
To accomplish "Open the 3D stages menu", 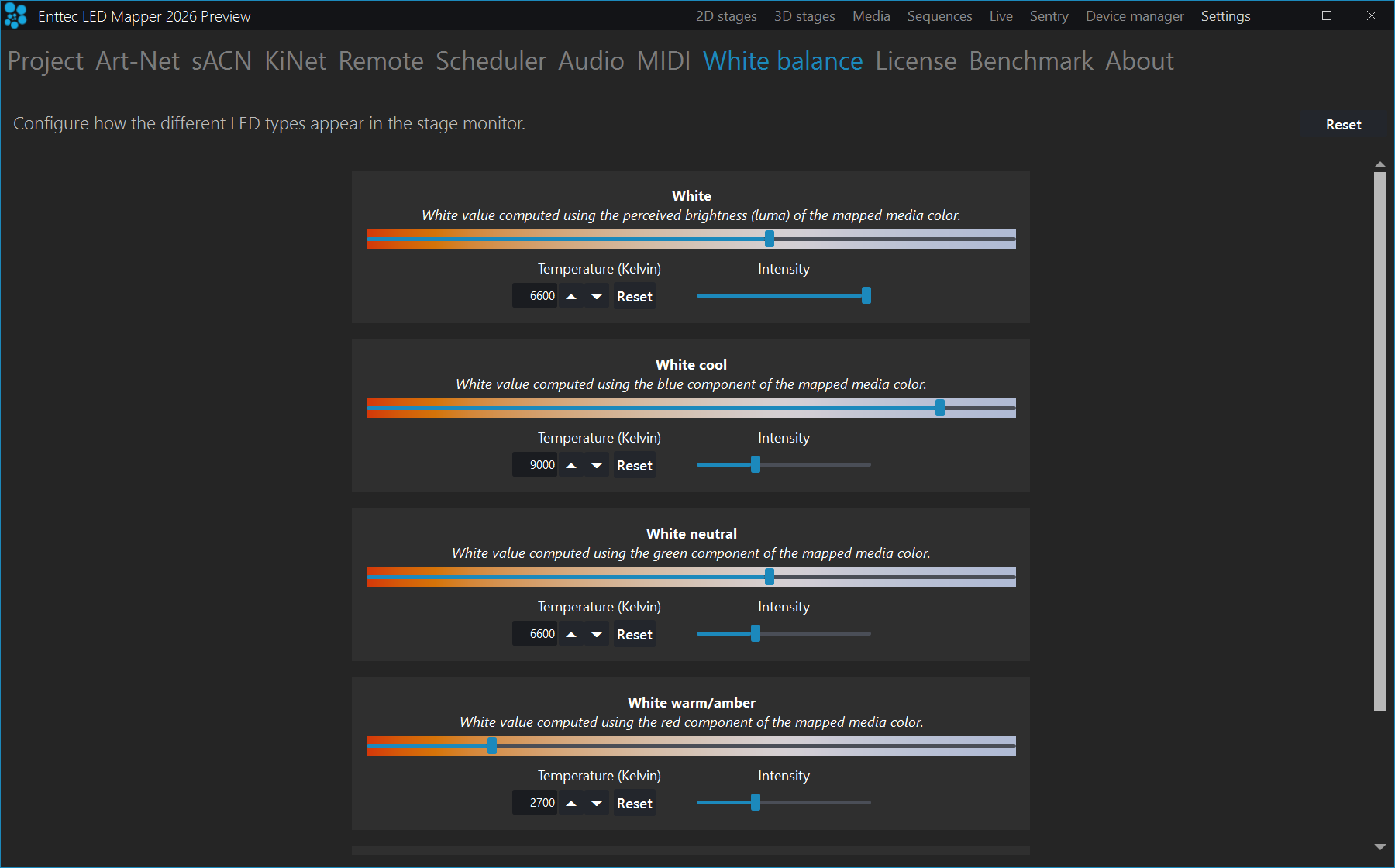I will [x=804, y=16].
